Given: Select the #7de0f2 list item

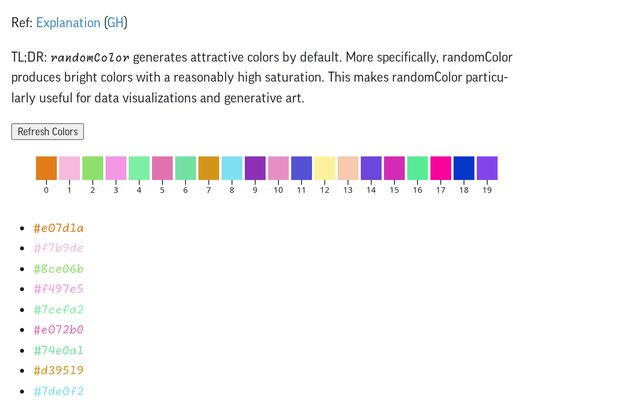Looking at the screenshot, I should (x=58, y=391).
